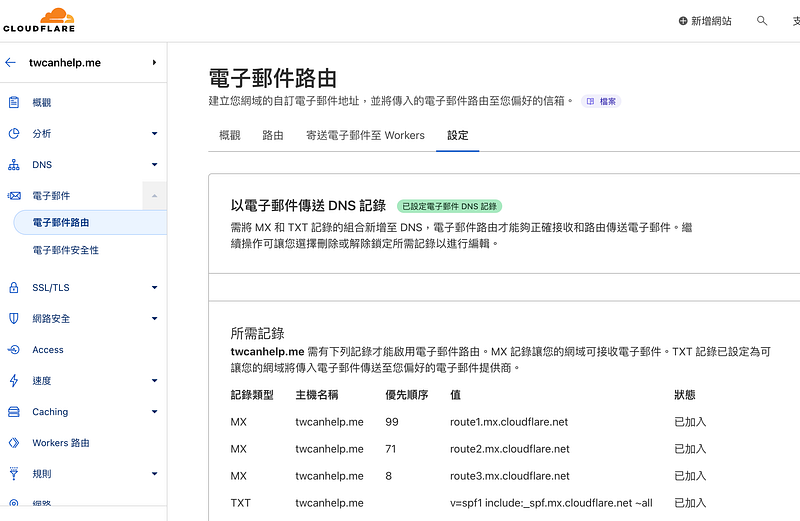The width and height of the screenshot is (800, 521).
Task: Expand the Caching sidebar section
Action: point(155,412)
